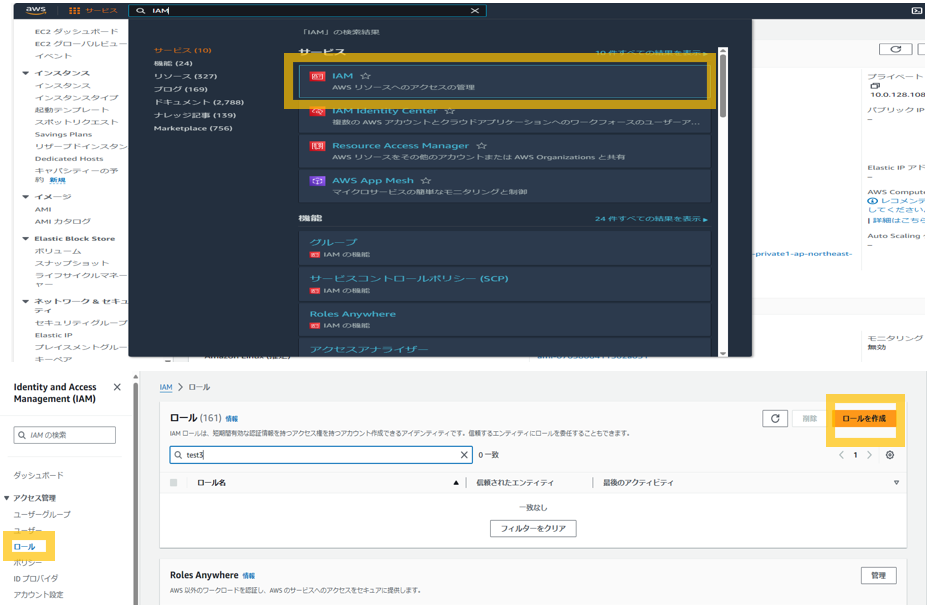Show all 24 feature results link

tap(651, 219)
